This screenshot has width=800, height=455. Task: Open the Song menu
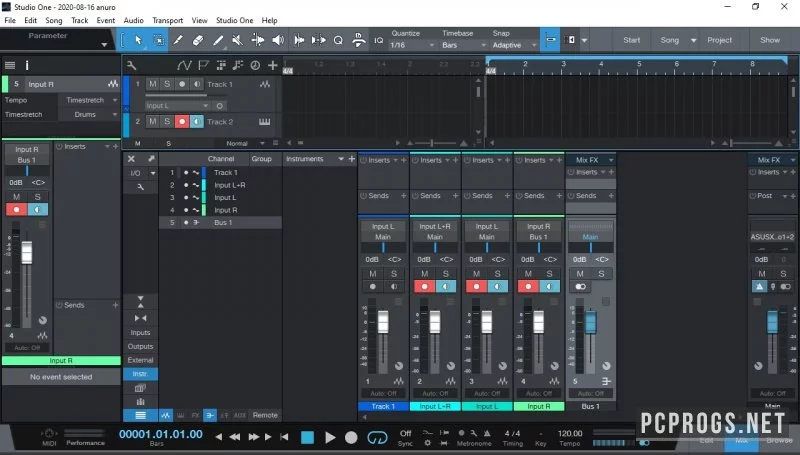coord(54,20)
